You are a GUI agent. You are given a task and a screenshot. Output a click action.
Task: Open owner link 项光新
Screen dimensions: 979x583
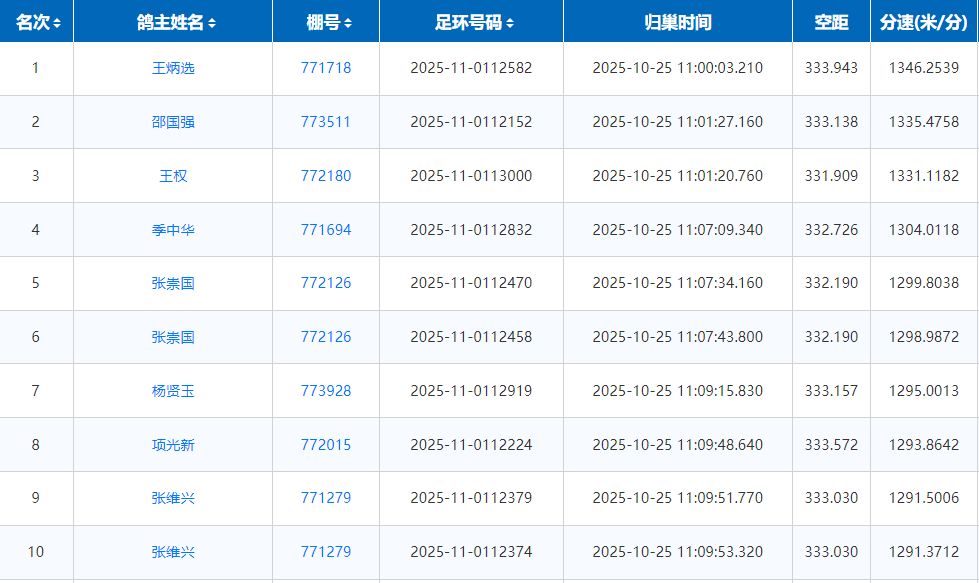pos(173,445)
